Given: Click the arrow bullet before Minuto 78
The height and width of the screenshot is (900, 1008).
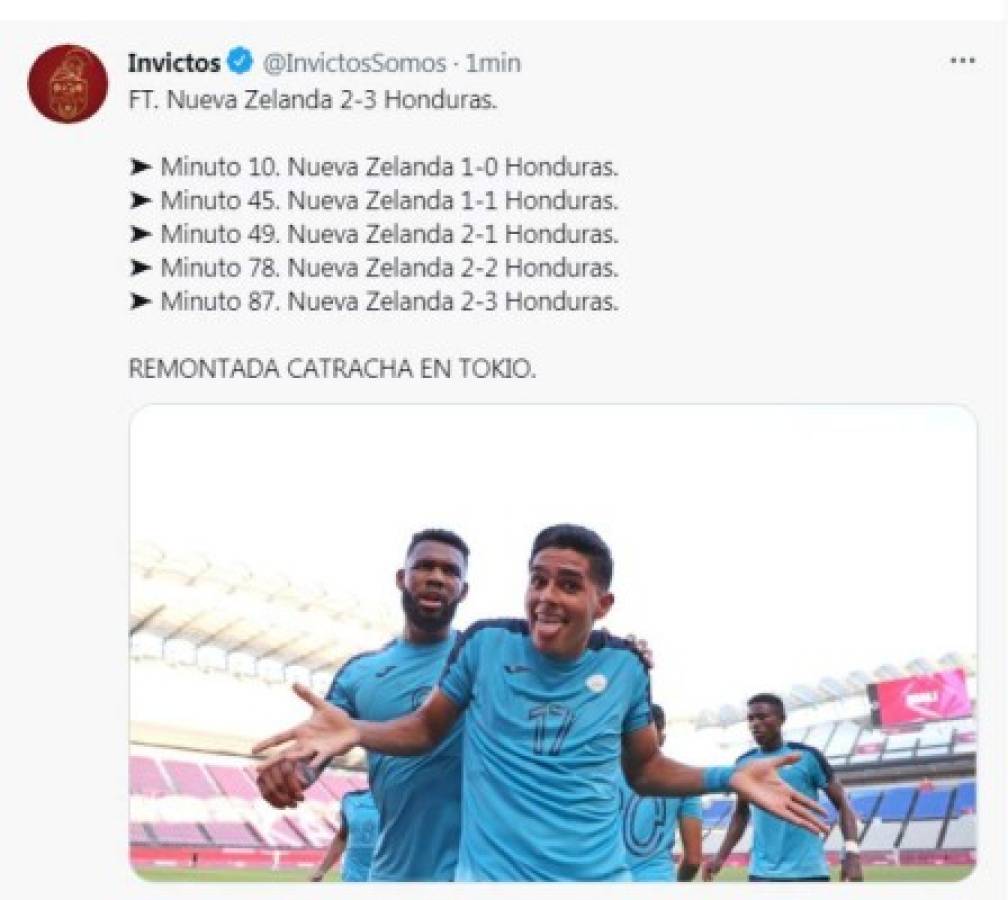Looking at the screenshot, I should pos(141,269).
